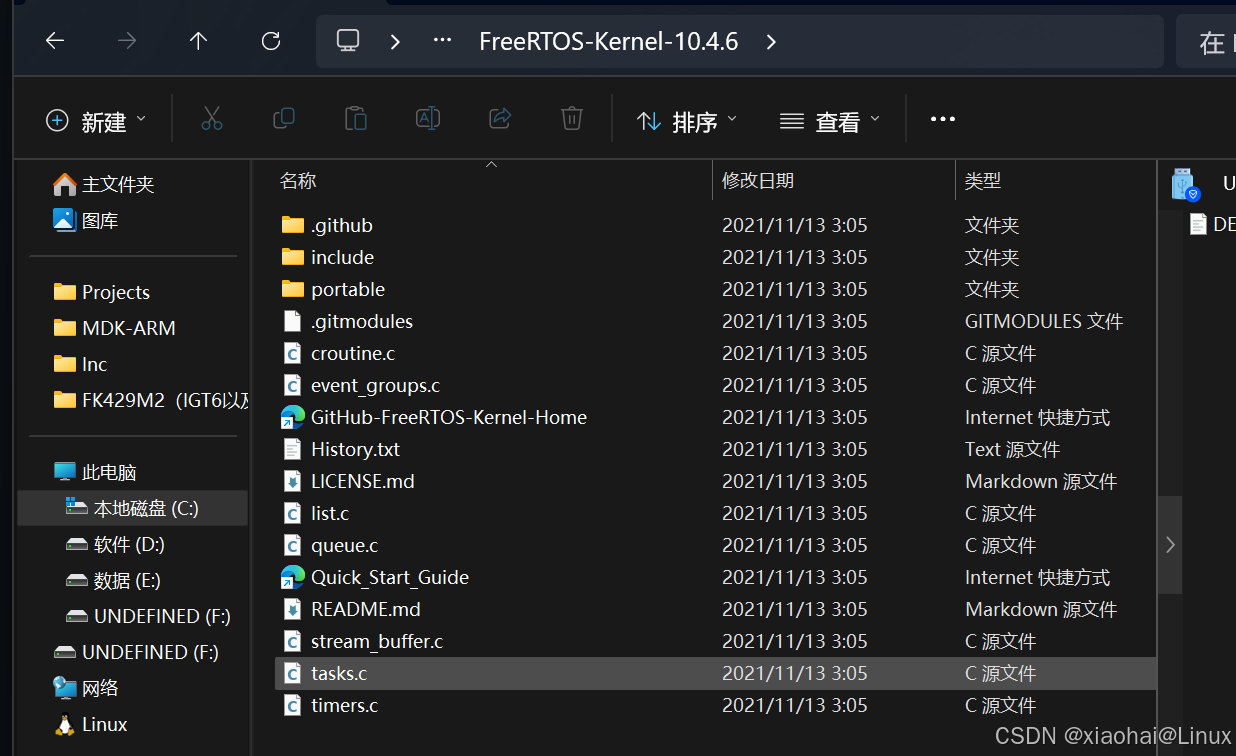
Task: Select the include folder icon
Action: 292,257
